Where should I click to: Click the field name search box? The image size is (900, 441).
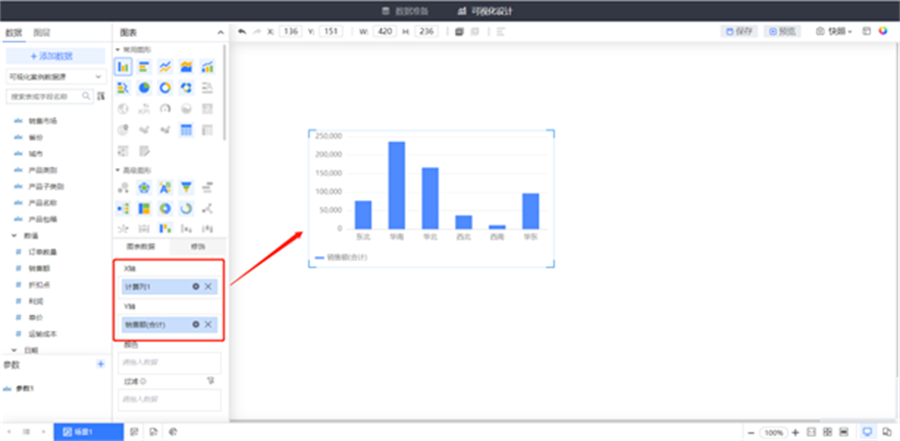(48, 97)
